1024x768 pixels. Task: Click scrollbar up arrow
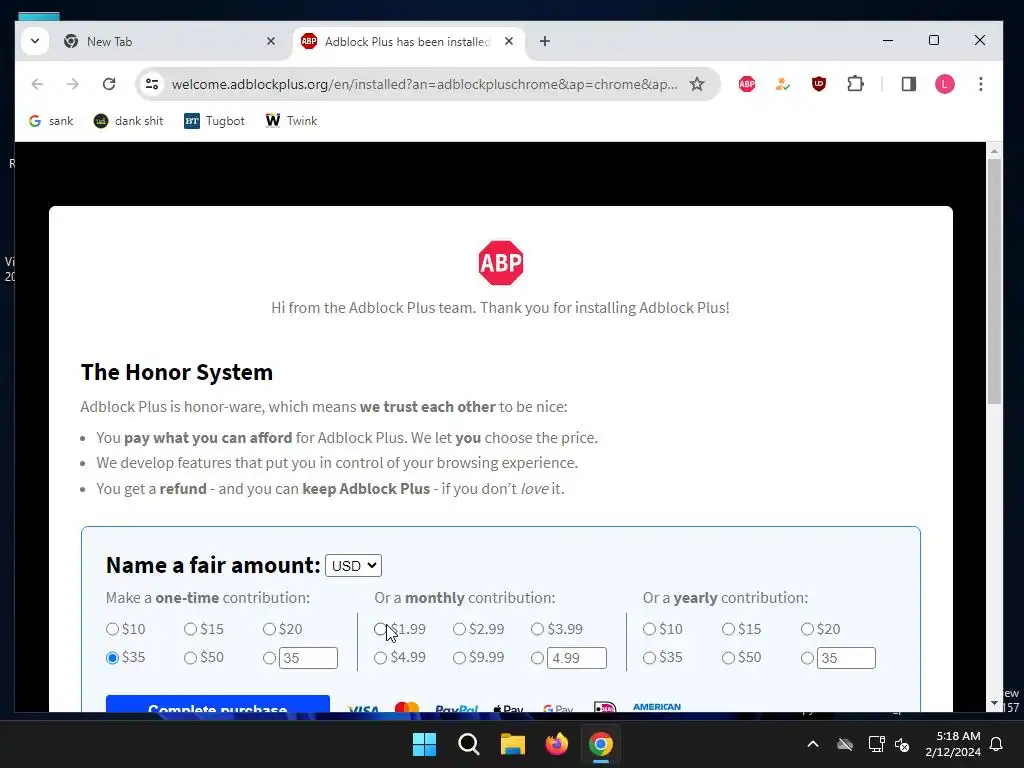[x=994, y=151]
